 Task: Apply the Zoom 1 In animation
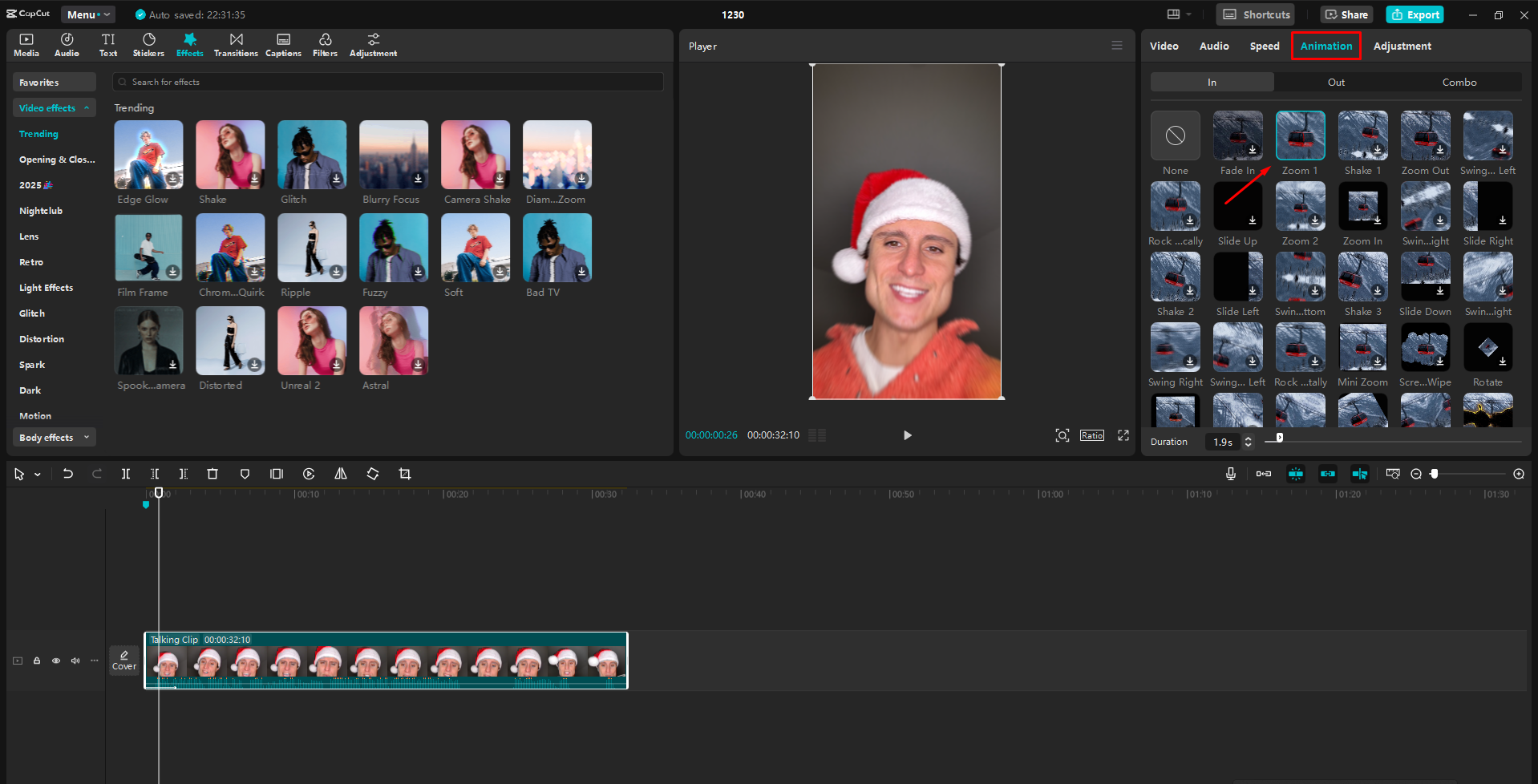pos(1299,135)
